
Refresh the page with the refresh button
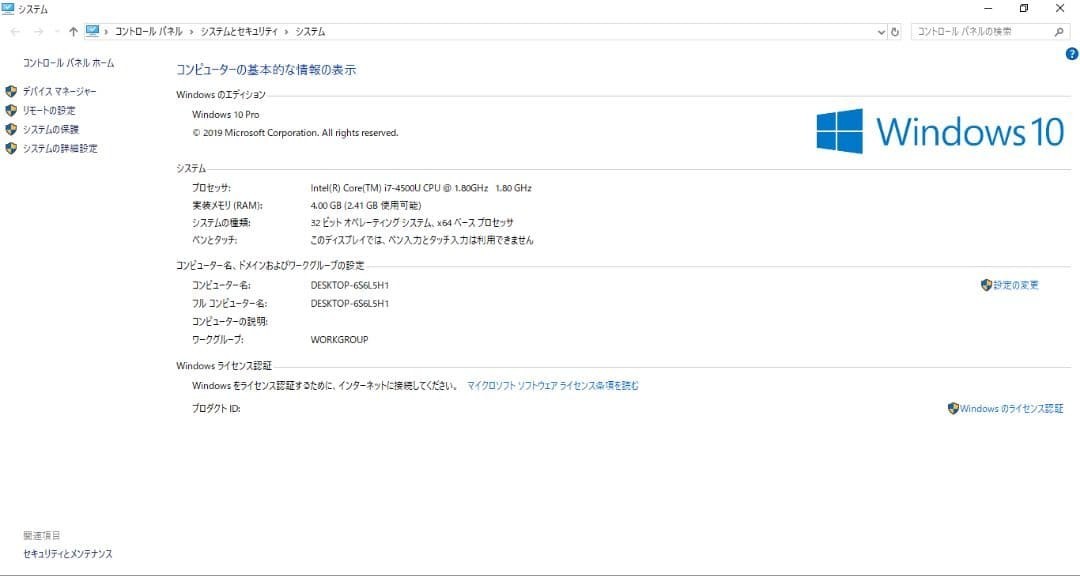click(x=895, y=32)
